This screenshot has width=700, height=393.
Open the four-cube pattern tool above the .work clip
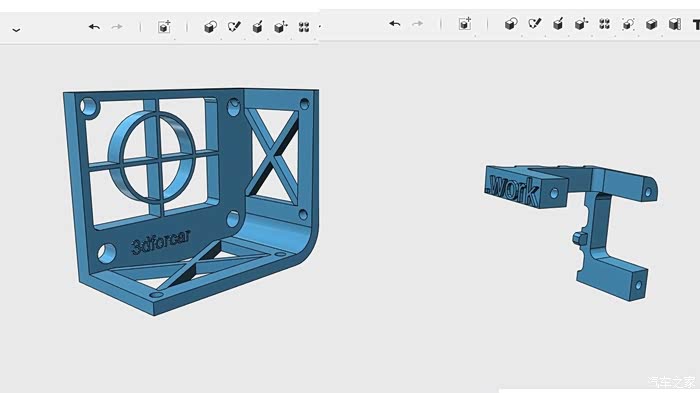coord(604,24)
